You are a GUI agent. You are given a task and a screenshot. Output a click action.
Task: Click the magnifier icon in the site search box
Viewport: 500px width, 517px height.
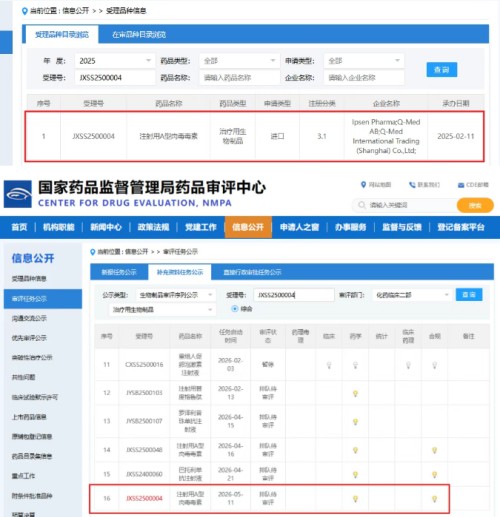tap(362, 205)
